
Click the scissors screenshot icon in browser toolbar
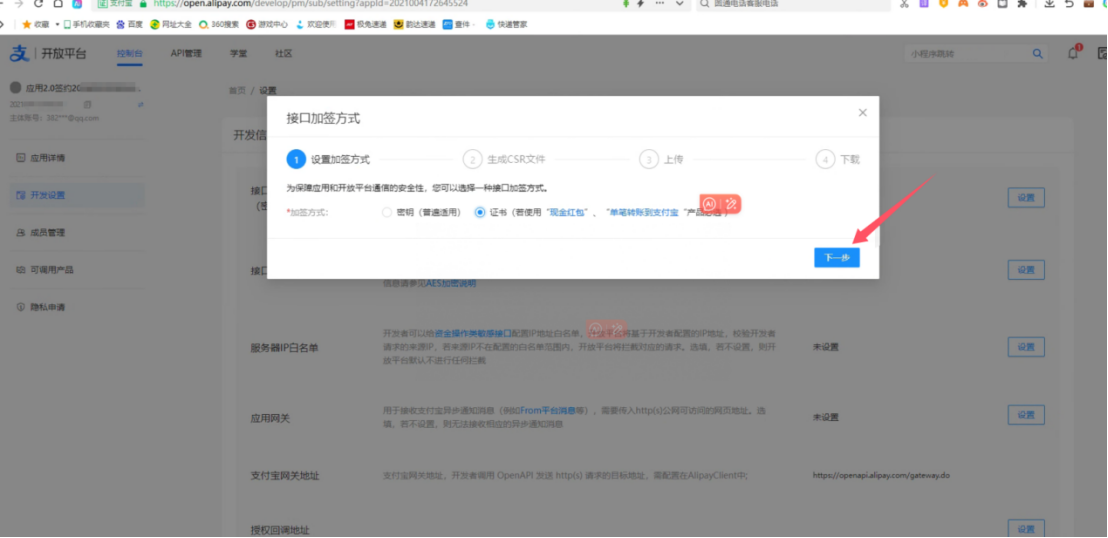[x=904, y=4]
